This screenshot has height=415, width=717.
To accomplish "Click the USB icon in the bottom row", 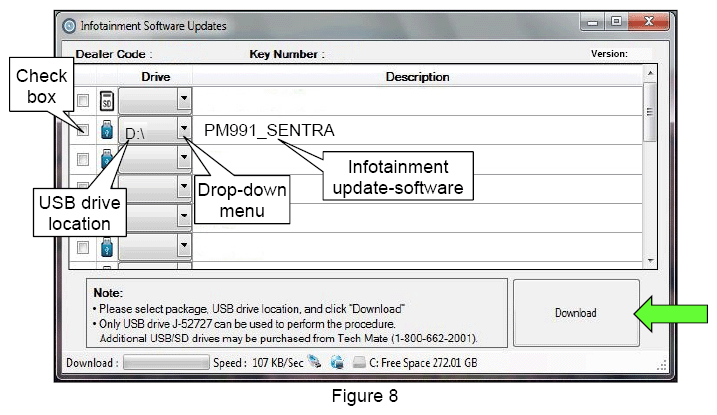I will pyautogui.click(x=106, y=245).
